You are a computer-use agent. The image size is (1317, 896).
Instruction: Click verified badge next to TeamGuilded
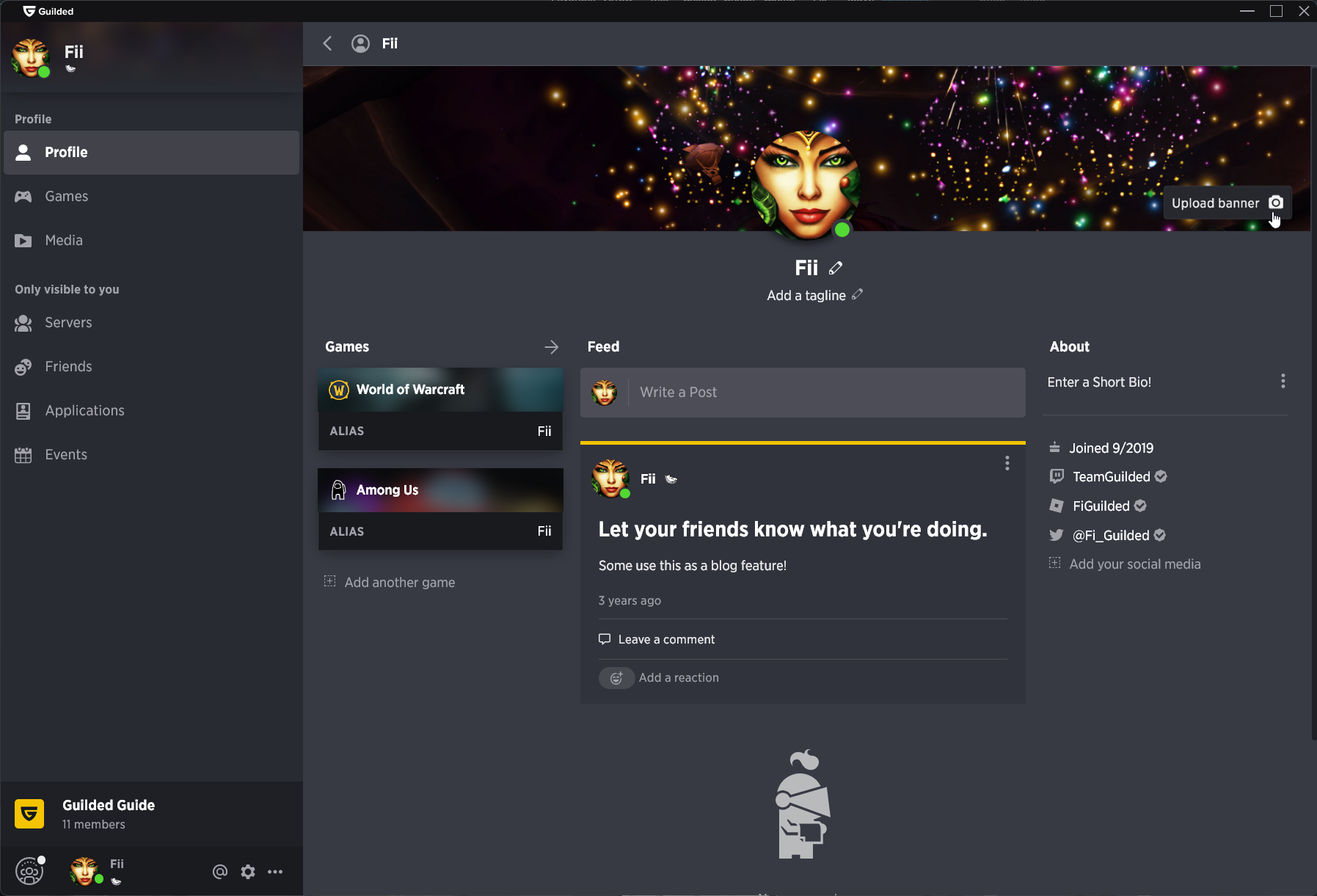(1161, 476)
